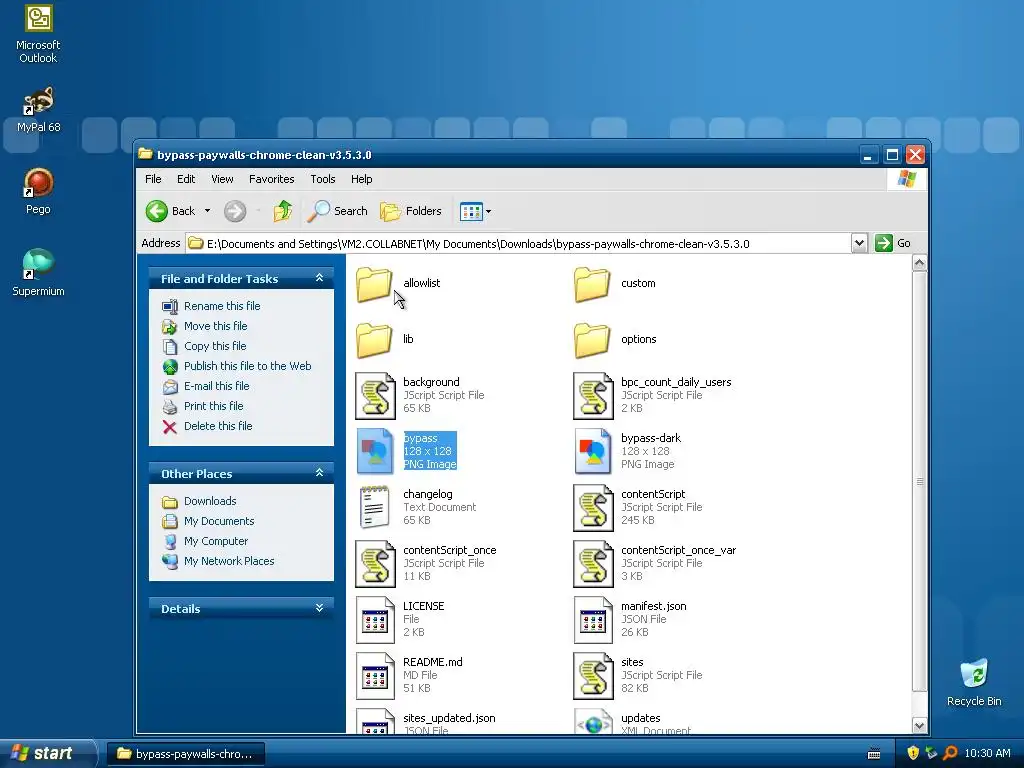Click the scrollbar up arrow
Screen dimensions: 1024x768
click(x=919, y=263)
